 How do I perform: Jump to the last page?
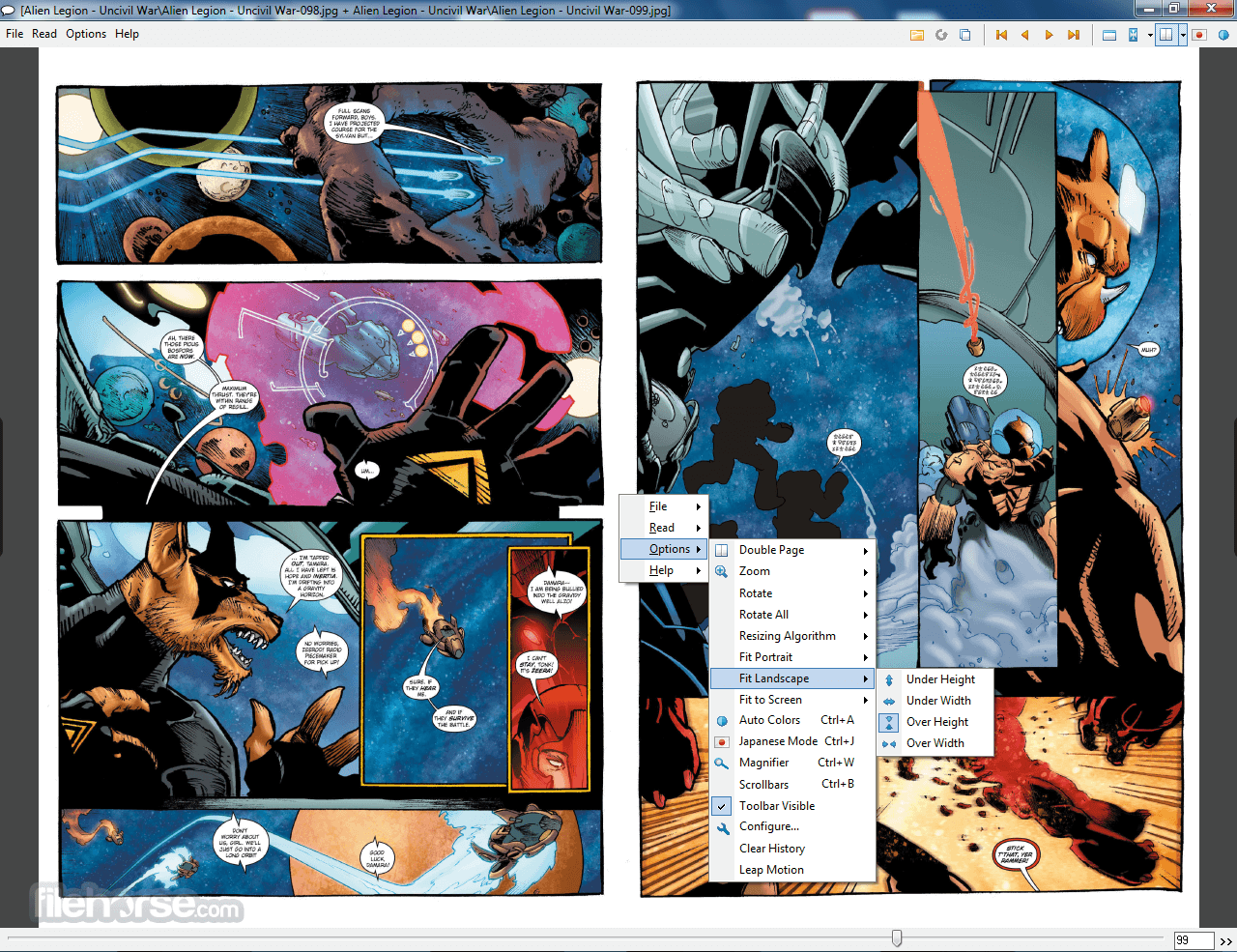click(x=1073, y=35)
